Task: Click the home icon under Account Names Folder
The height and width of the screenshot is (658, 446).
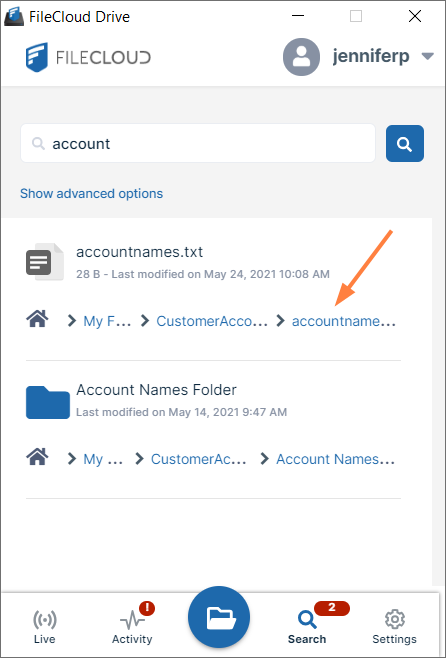Action: pos(37,457)
